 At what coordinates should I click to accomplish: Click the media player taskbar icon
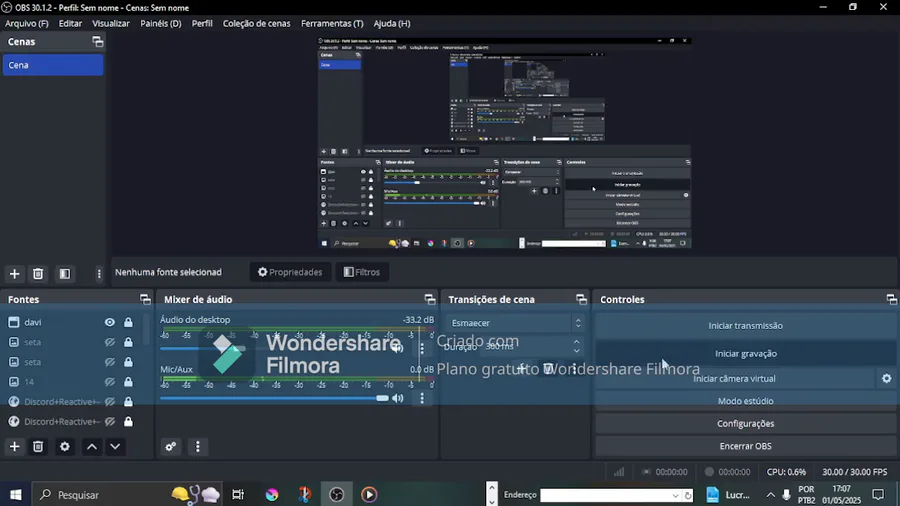pyautogui.click(x=369, y=495)
